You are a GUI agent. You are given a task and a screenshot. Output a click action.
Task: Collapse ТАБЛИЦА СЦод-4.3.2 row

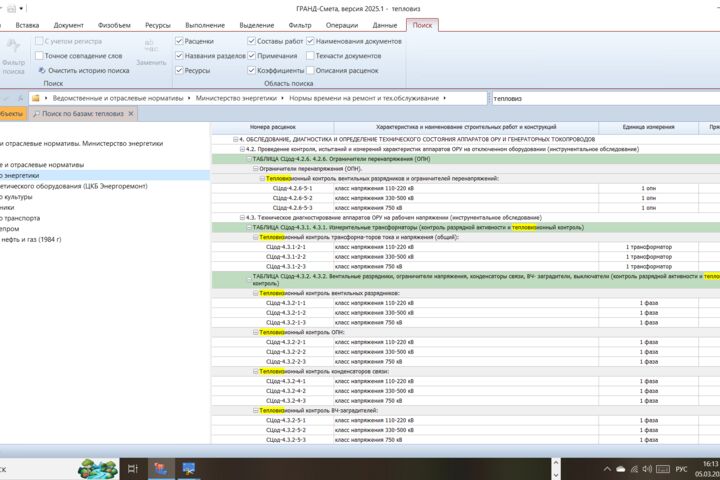tap(249, 277)
